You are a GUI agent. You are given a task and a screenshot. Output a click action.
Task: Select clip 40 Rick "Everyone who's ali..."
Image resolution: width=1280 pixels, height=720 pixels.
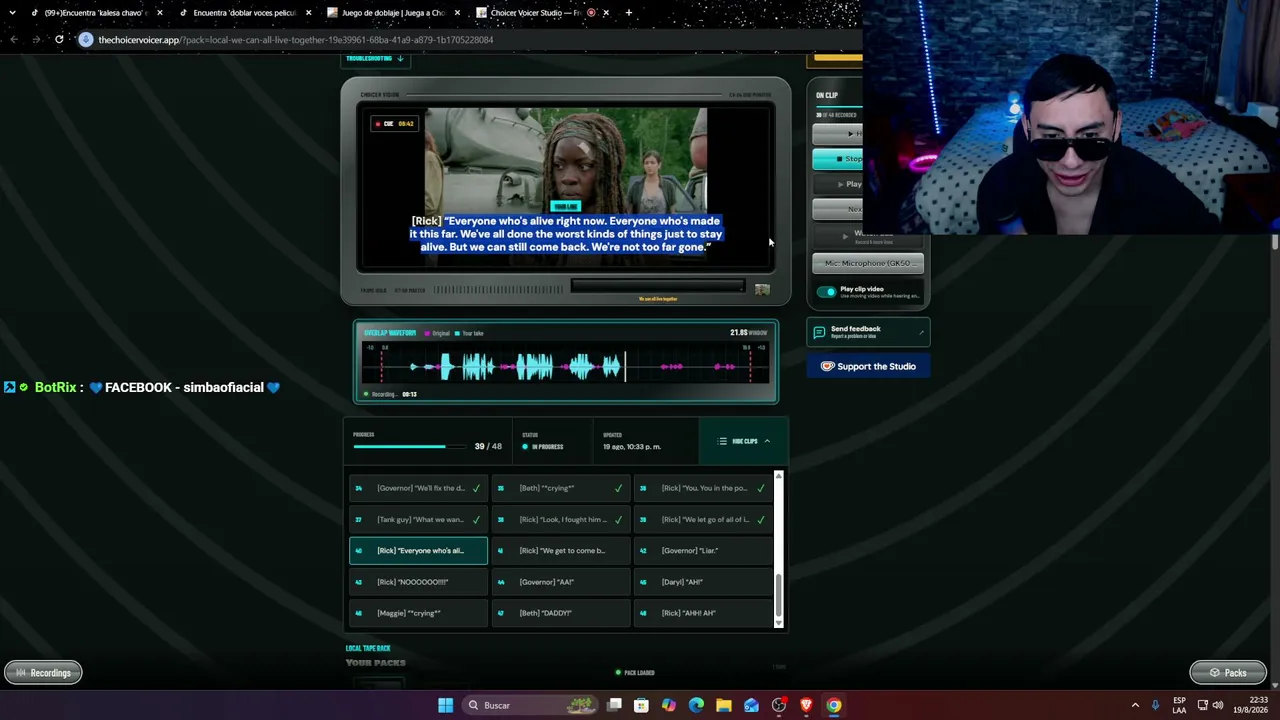tap(418, 550)
